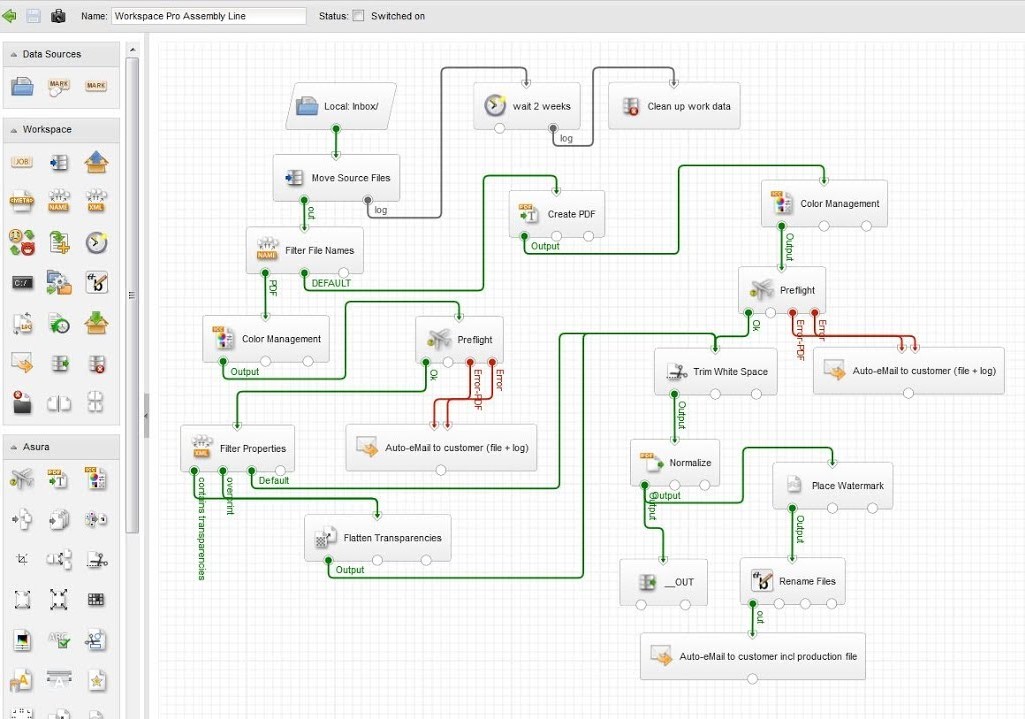Select the PDF text icon in Asura palette

[58, 479]
